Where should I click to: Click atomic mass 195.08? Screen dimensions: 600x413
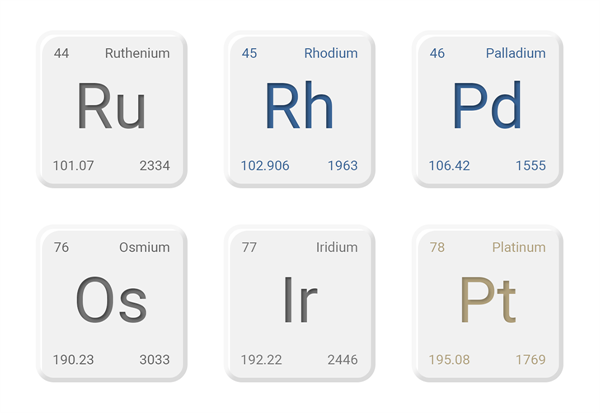(449, 360)
